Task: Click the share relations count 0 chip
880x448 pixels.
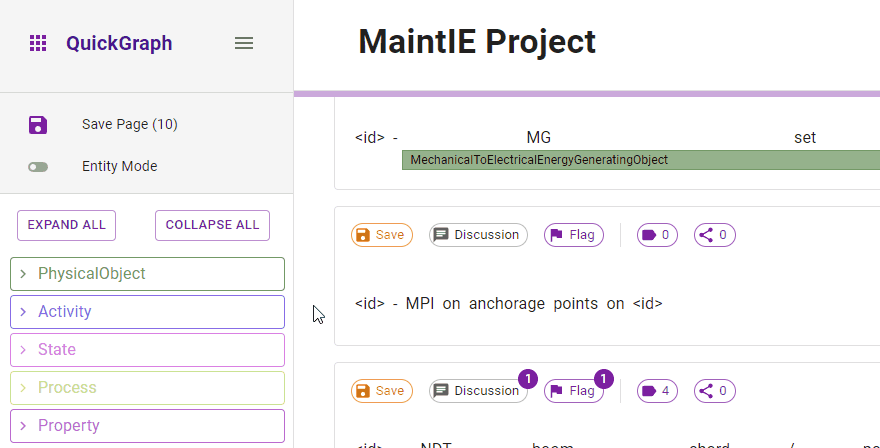Action: tap(714, 235)
